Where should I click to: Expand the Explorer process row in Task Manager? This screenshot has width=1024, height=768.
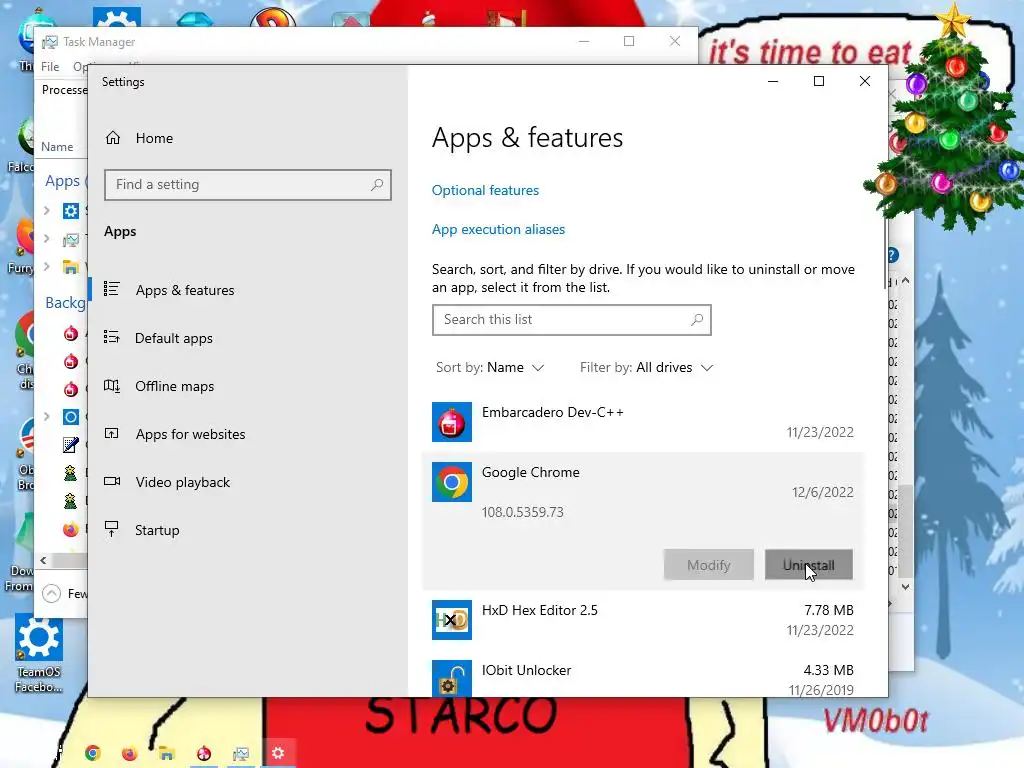46,266
